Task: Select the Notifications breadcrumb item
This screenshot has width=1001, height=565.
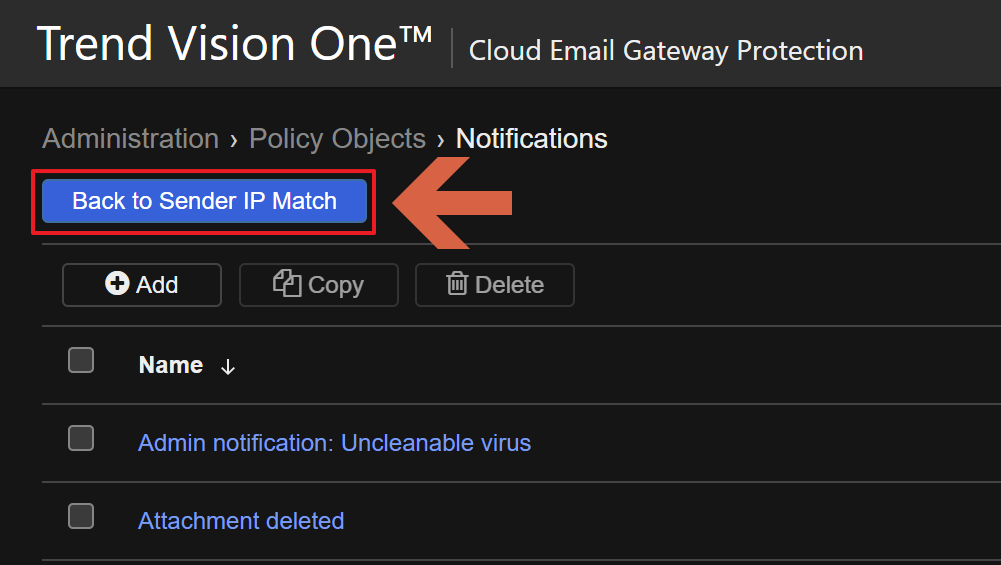Action: 531,139
